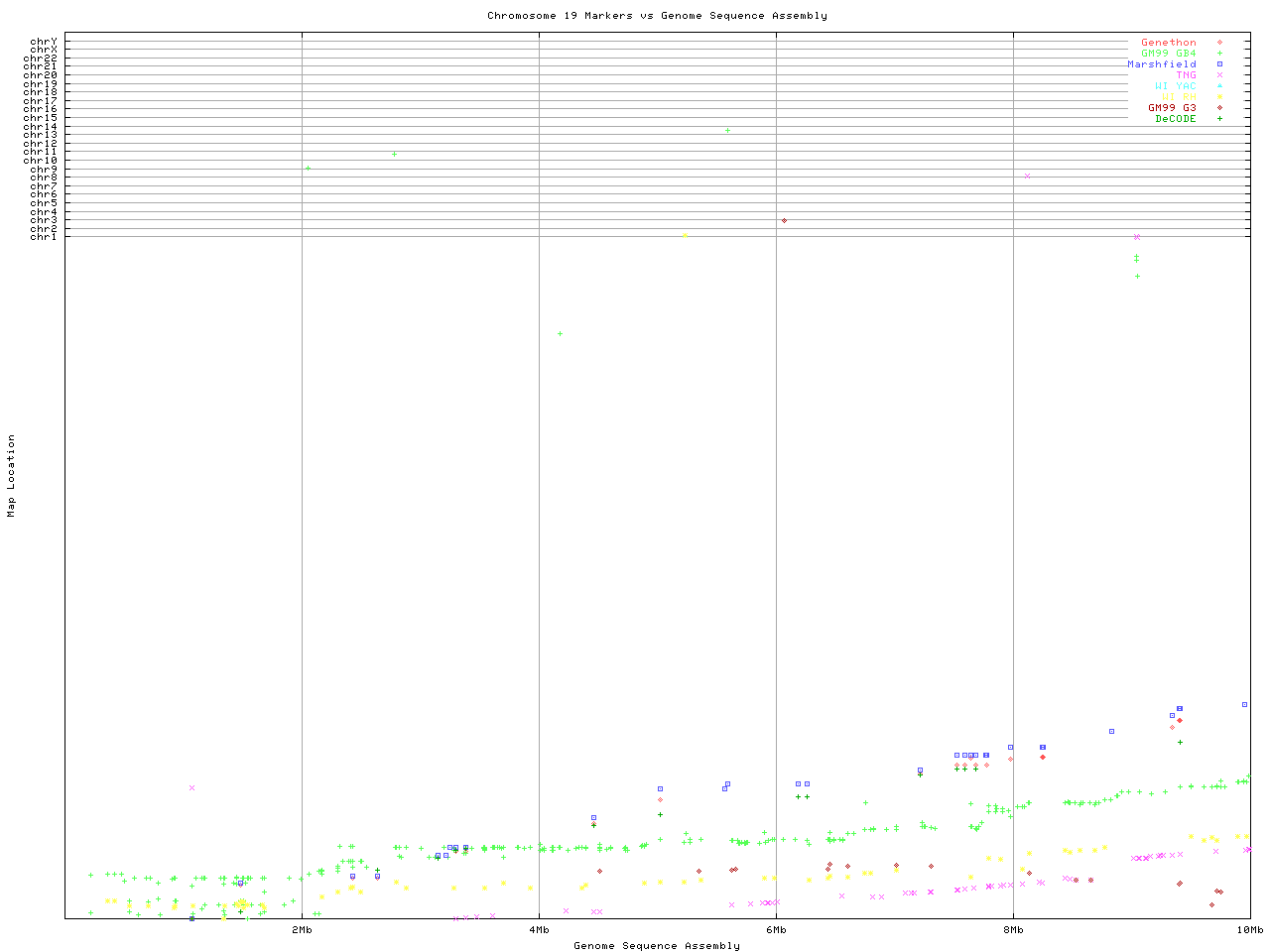The image size is (1270, 952).
Task: Click the 6Mb x-axis tick label
Action: pyautogui.click(x=776, y=930)
